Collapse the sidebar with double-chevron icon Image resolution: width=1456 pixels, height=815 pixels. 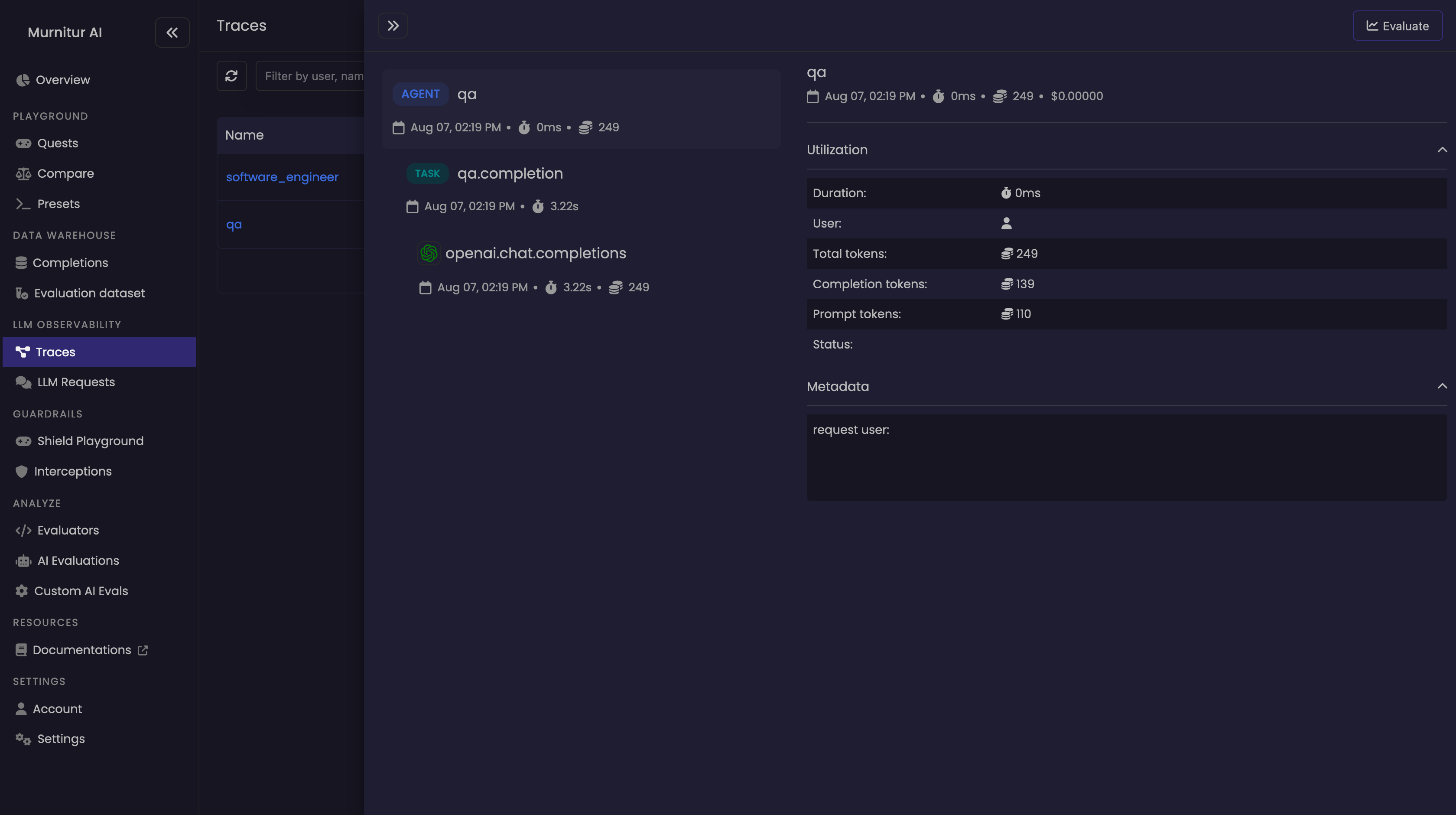(172, 33)
